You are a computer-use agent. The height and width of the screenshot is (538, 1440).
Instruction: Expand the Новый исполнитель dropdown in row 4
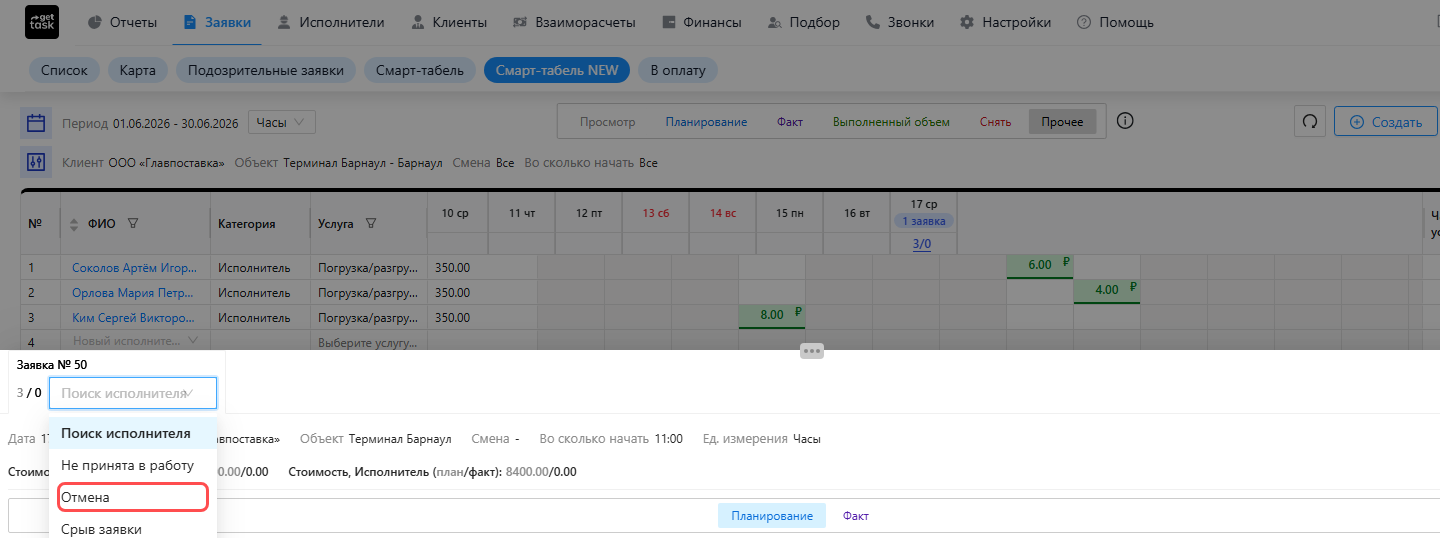pyautogui.click(x=135, y=341)
